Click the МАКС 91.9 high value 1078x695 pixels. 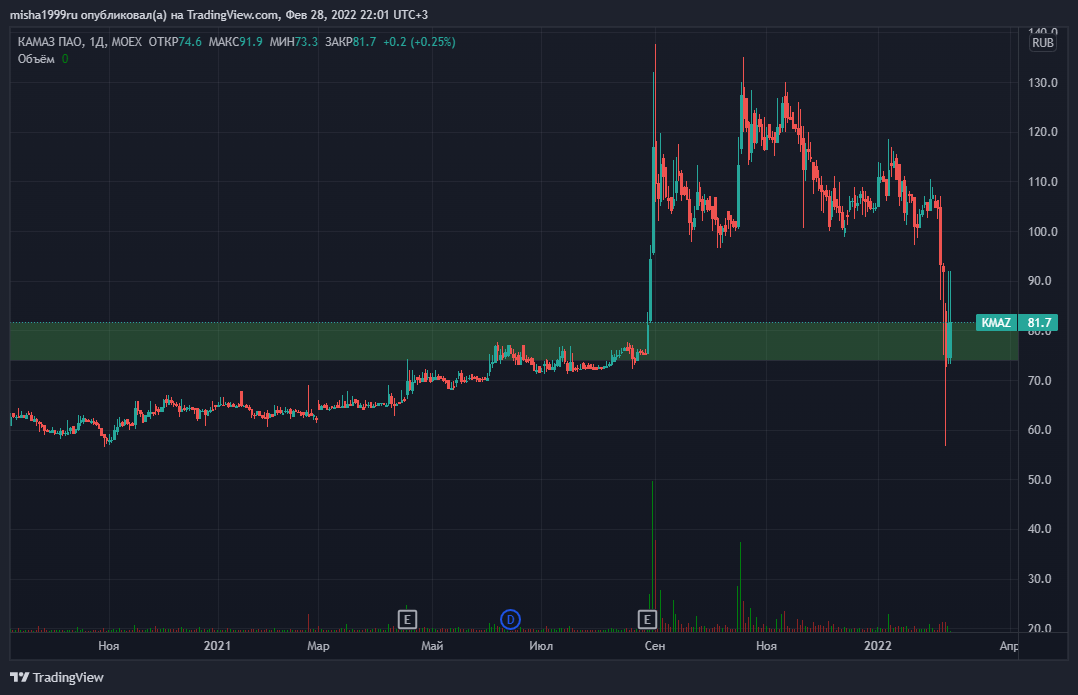coord(235,42)
